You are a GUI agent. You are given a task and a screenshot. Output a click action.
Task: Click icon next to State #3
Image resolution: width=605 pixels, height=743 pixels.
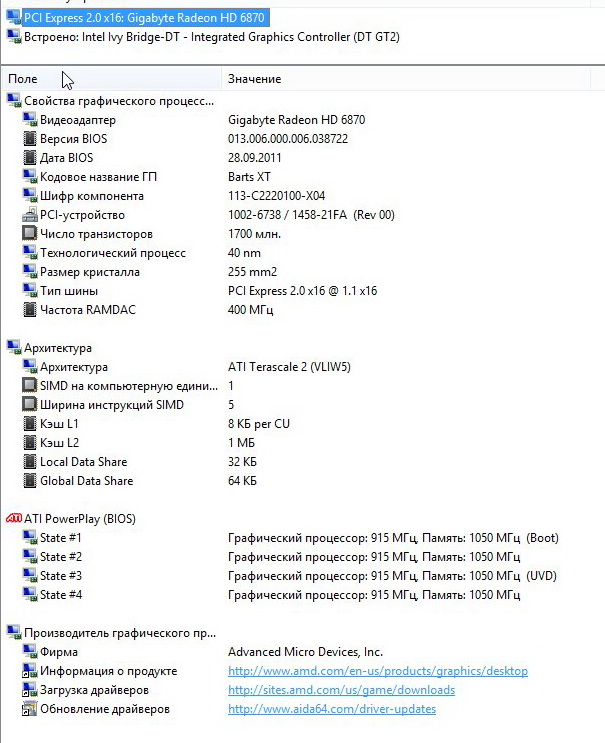click(x=30, y=575)
